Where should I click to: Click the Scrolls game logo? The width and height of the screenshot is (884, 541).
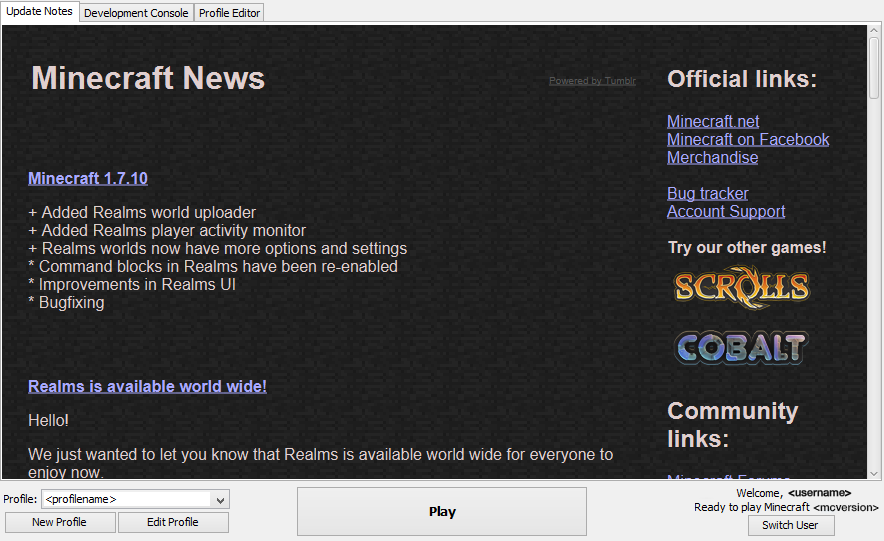pos(742,287)
